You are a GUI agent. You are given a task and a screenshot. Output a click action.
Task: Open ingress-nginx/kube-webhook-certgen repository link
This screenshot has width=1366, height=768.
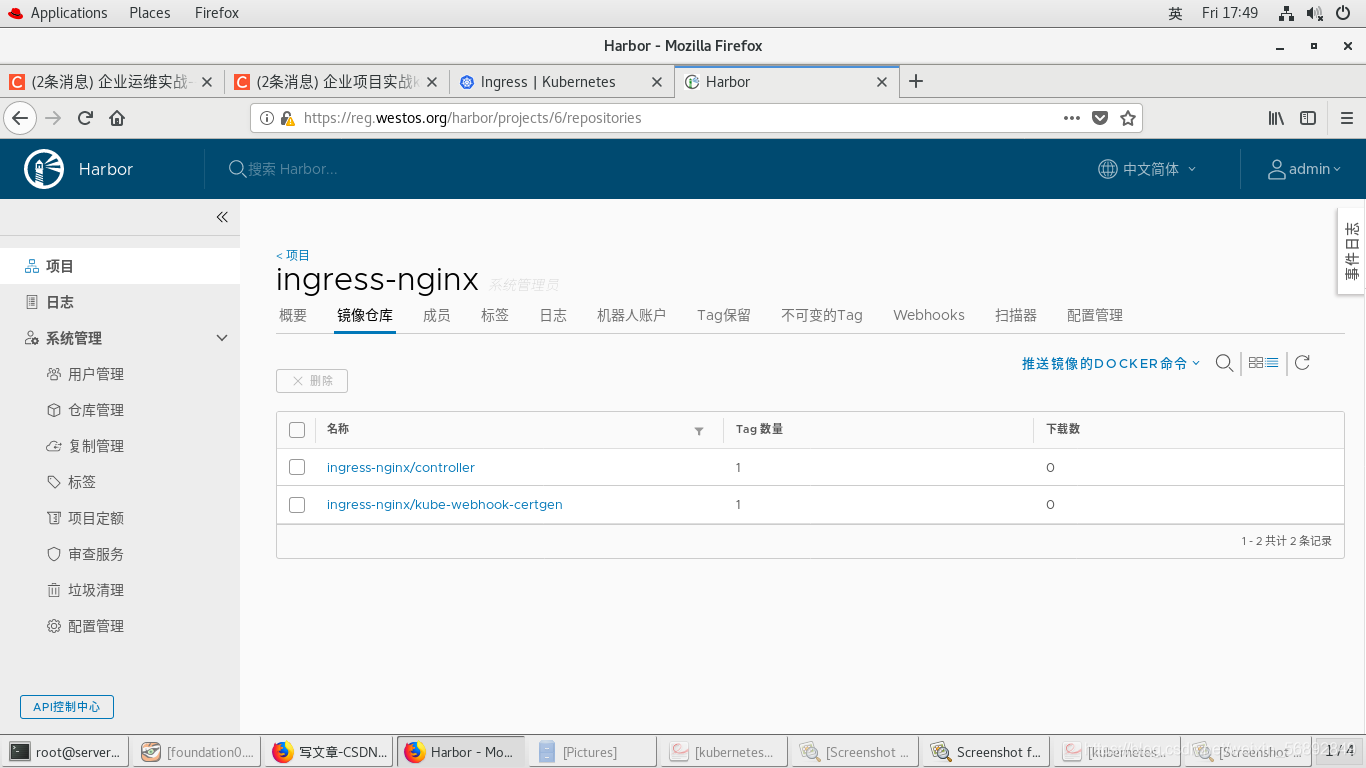point(445,505)
